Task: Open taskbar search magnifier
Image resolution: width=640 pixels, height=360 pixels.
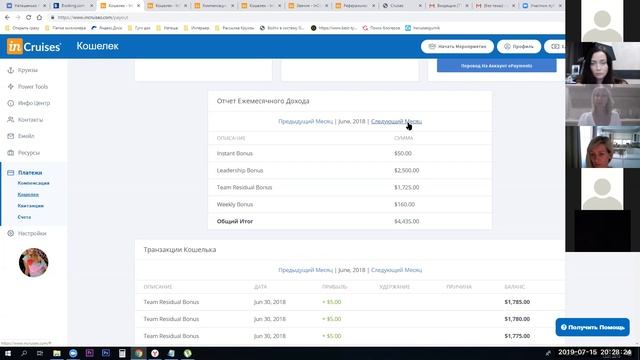Action: 24,353
